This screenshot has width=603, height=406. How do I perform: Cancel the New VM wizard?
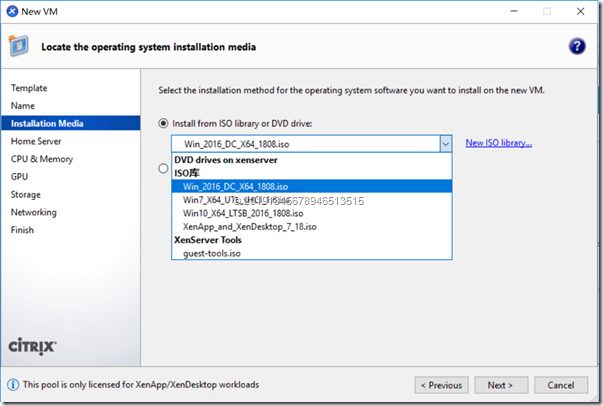click(x=561, y=384)
